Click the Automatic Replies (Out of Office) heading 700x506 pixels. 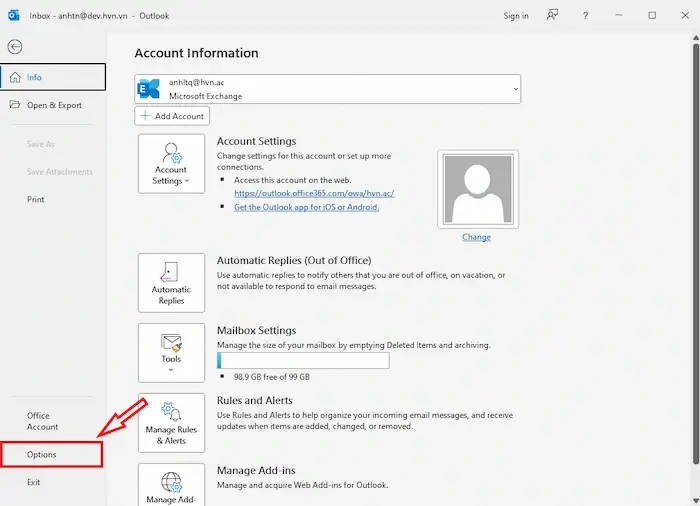(294, 260)
